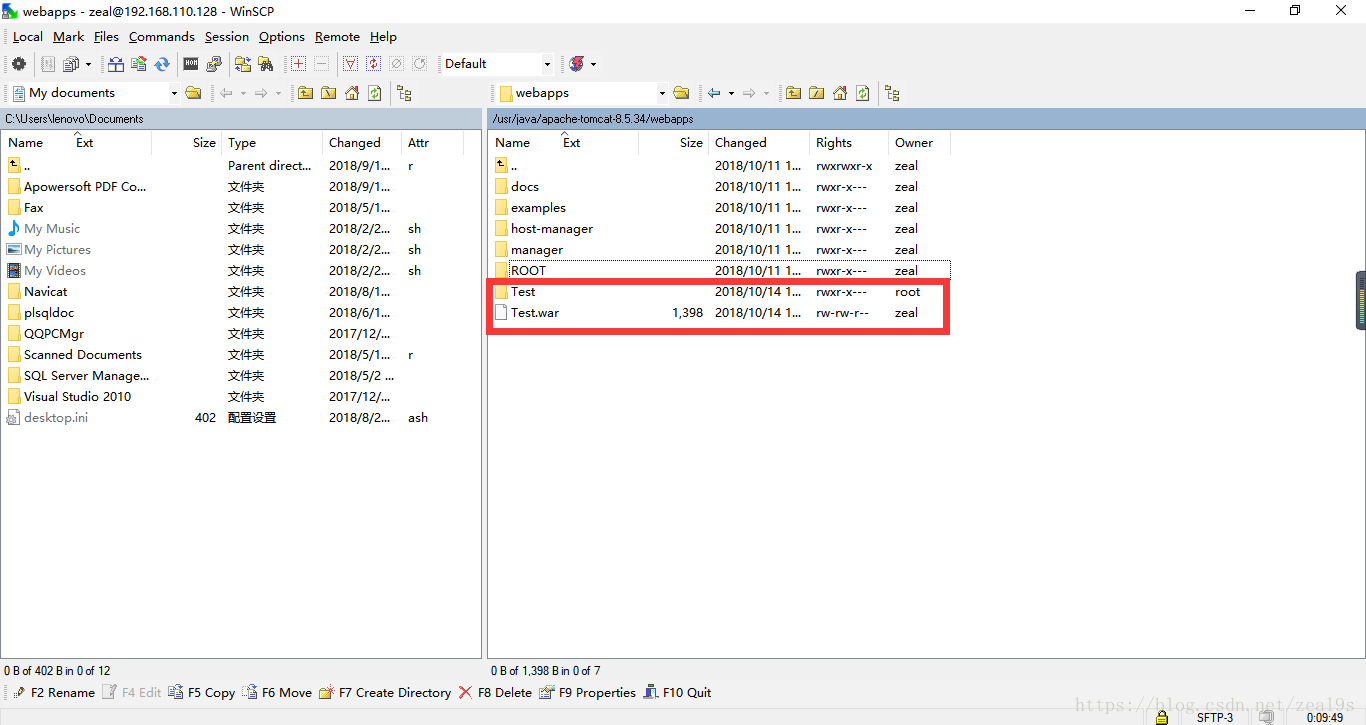
Task: Sort remote panel by Owner column
Action: pos(918,143)
